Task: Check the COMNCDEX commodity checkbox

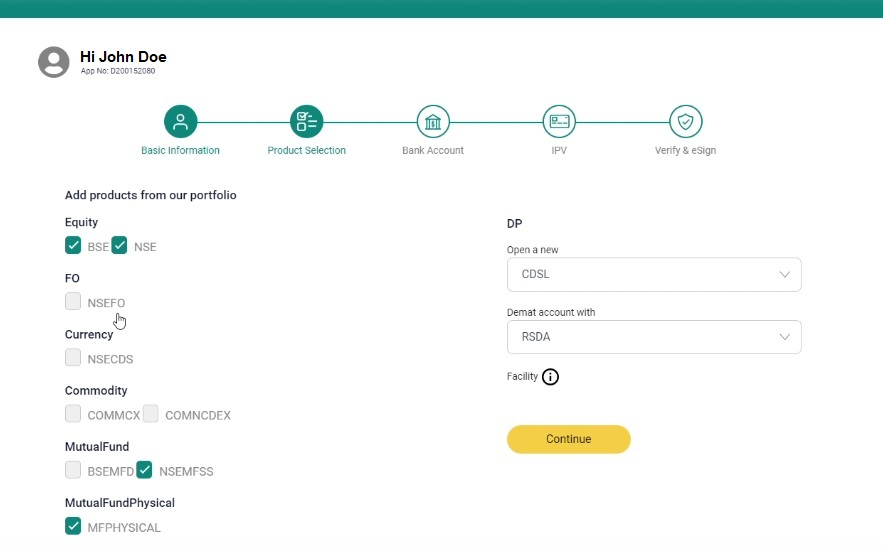Action: pos(150,414)
